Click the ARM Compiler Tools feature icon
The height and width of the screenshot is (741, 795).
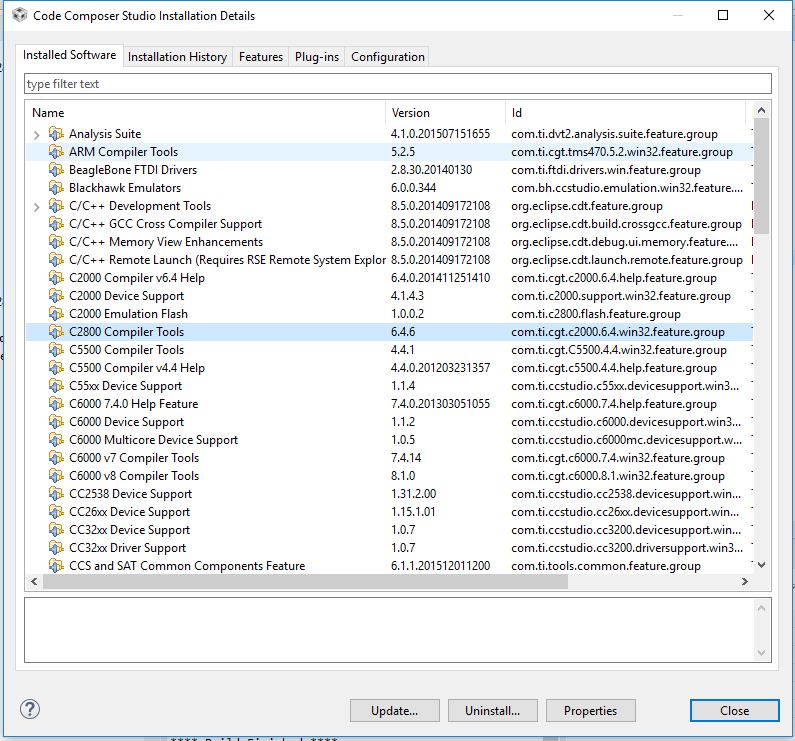[56, 152]
